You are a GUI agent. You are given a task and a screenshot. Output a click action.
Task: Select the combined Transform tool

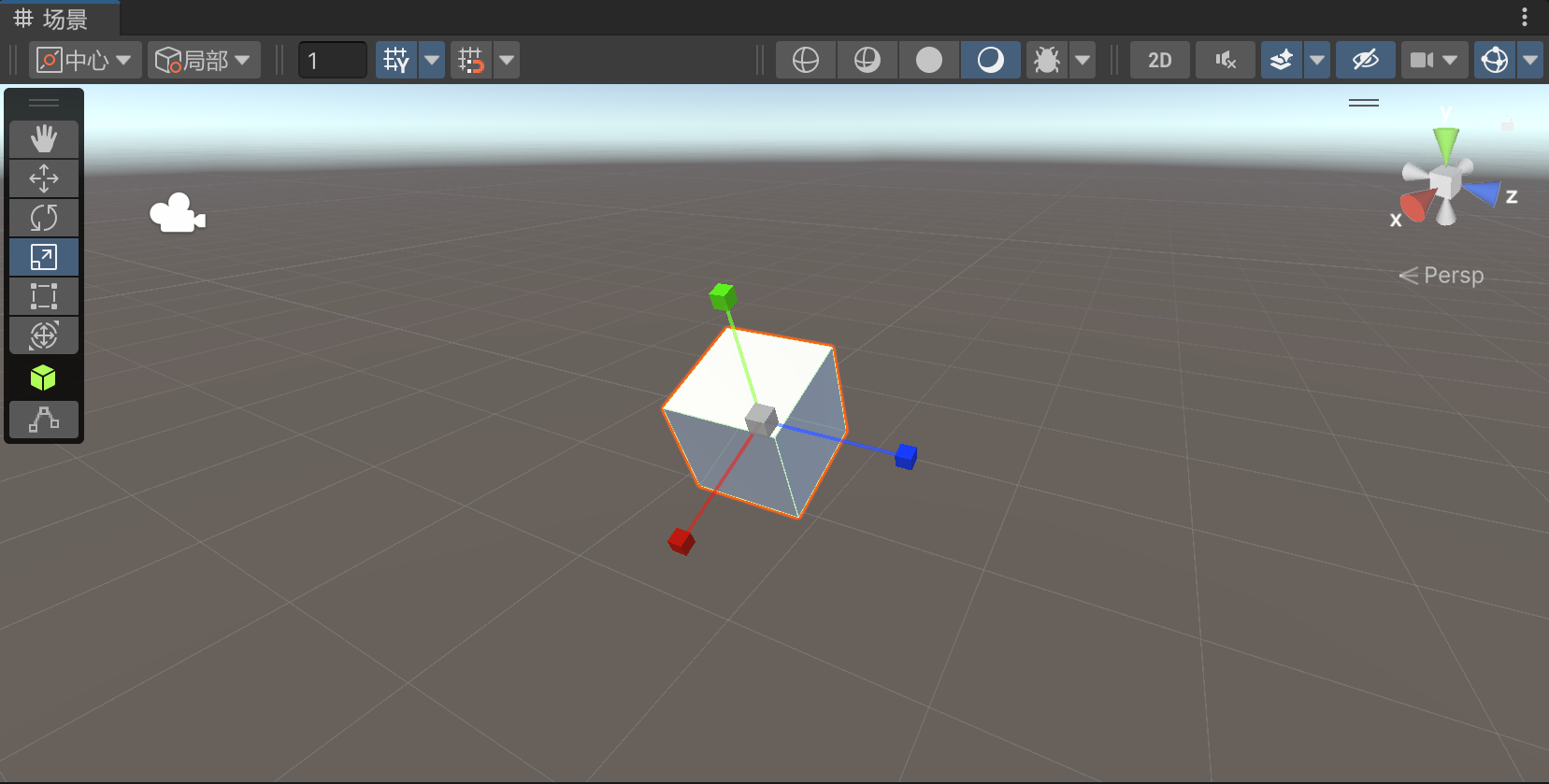pyautogui.click(x=44, y=335)
